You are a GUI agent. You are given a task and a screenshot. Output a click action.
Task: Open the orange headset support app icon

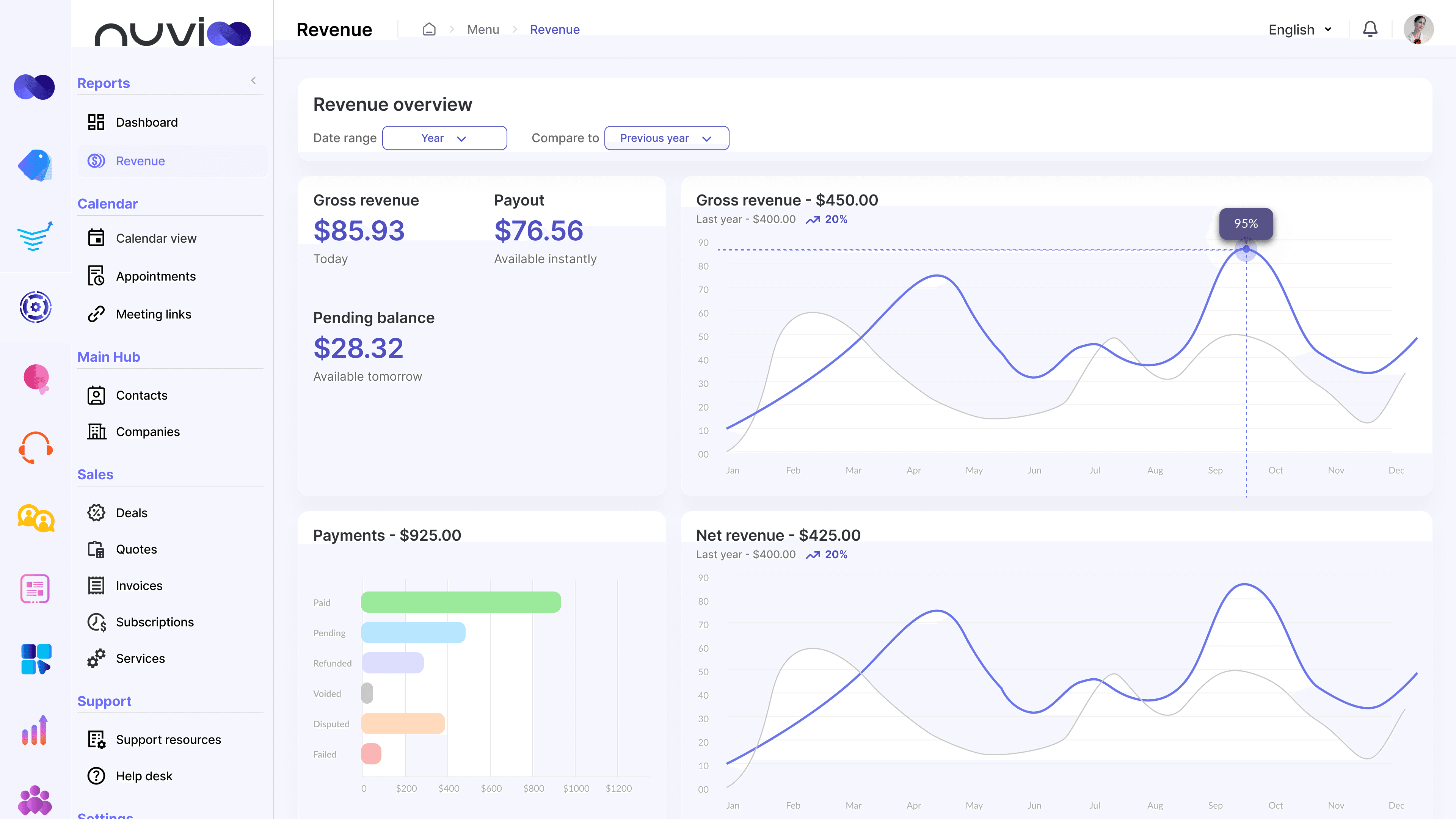click(36, 448)
